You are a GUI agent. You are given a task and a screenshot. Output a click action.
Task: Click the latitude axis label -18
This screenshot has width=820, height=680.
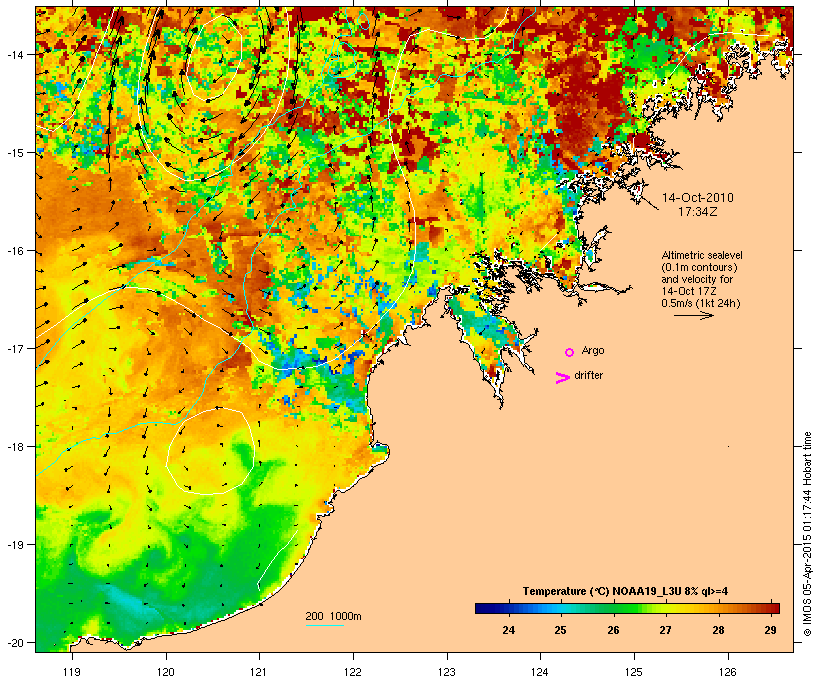click(15, 446)
